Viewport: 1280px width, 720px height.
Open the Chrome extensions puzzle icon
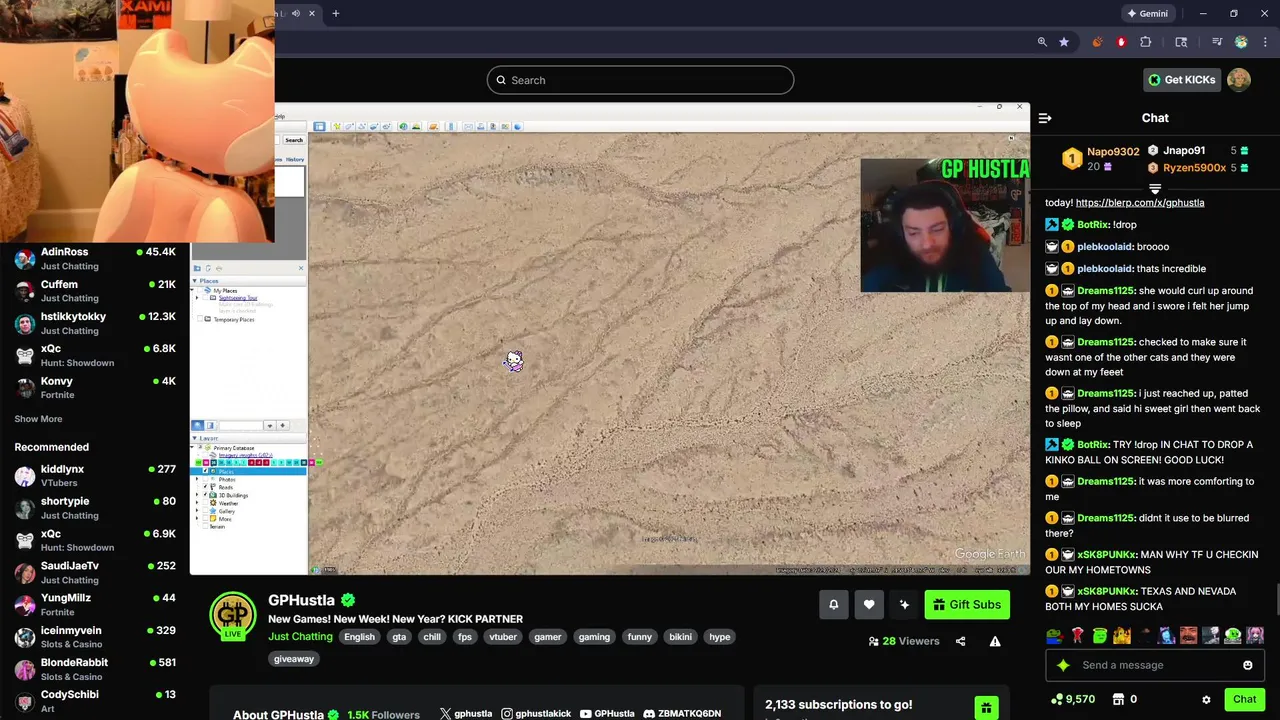1146,42
